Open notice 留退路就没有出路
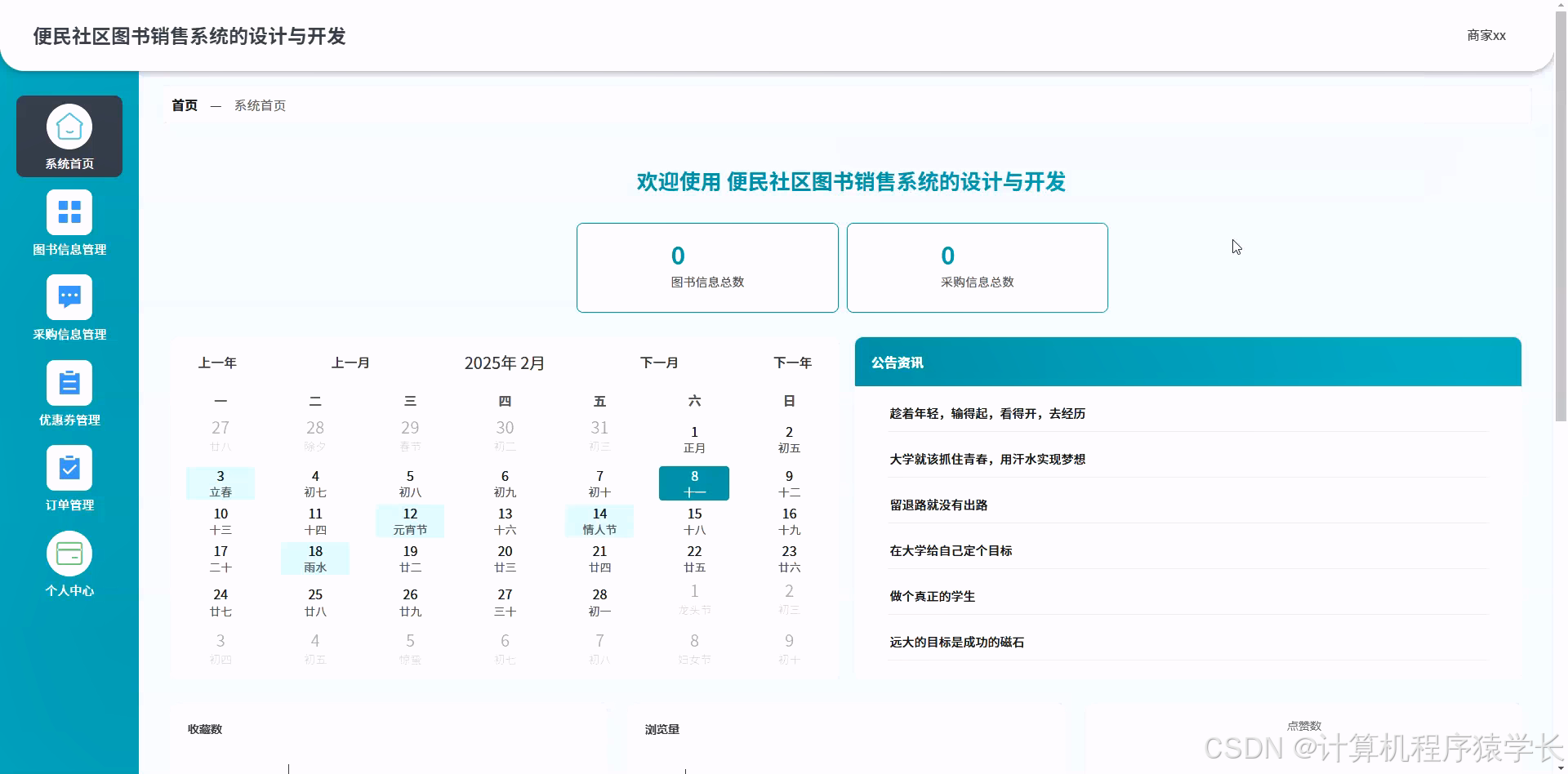The width and height of the screenshot is (1568, 774). [938, 505]
